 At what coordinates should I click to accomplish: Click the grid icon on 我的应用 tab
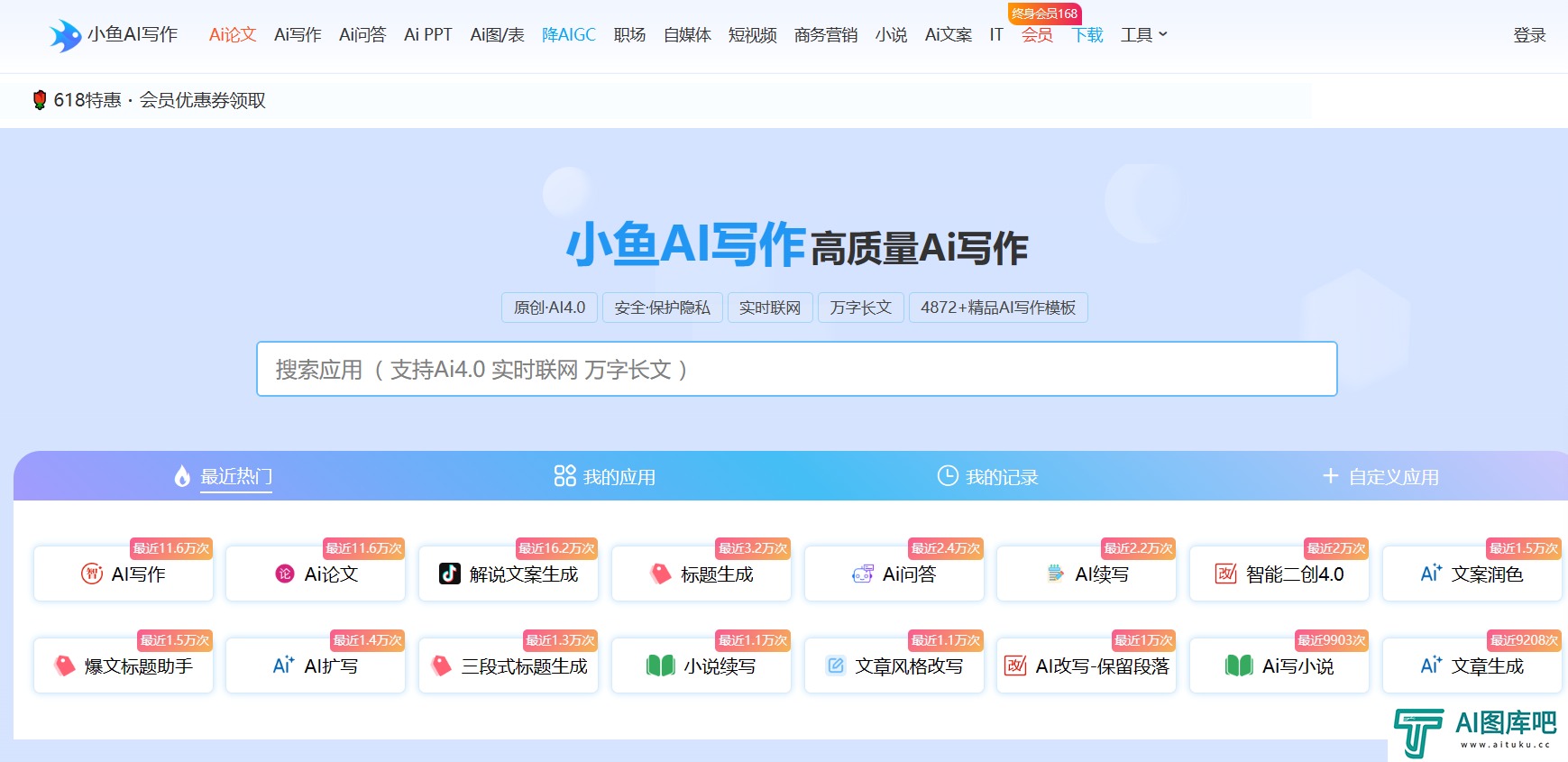[x=564, y=476]
